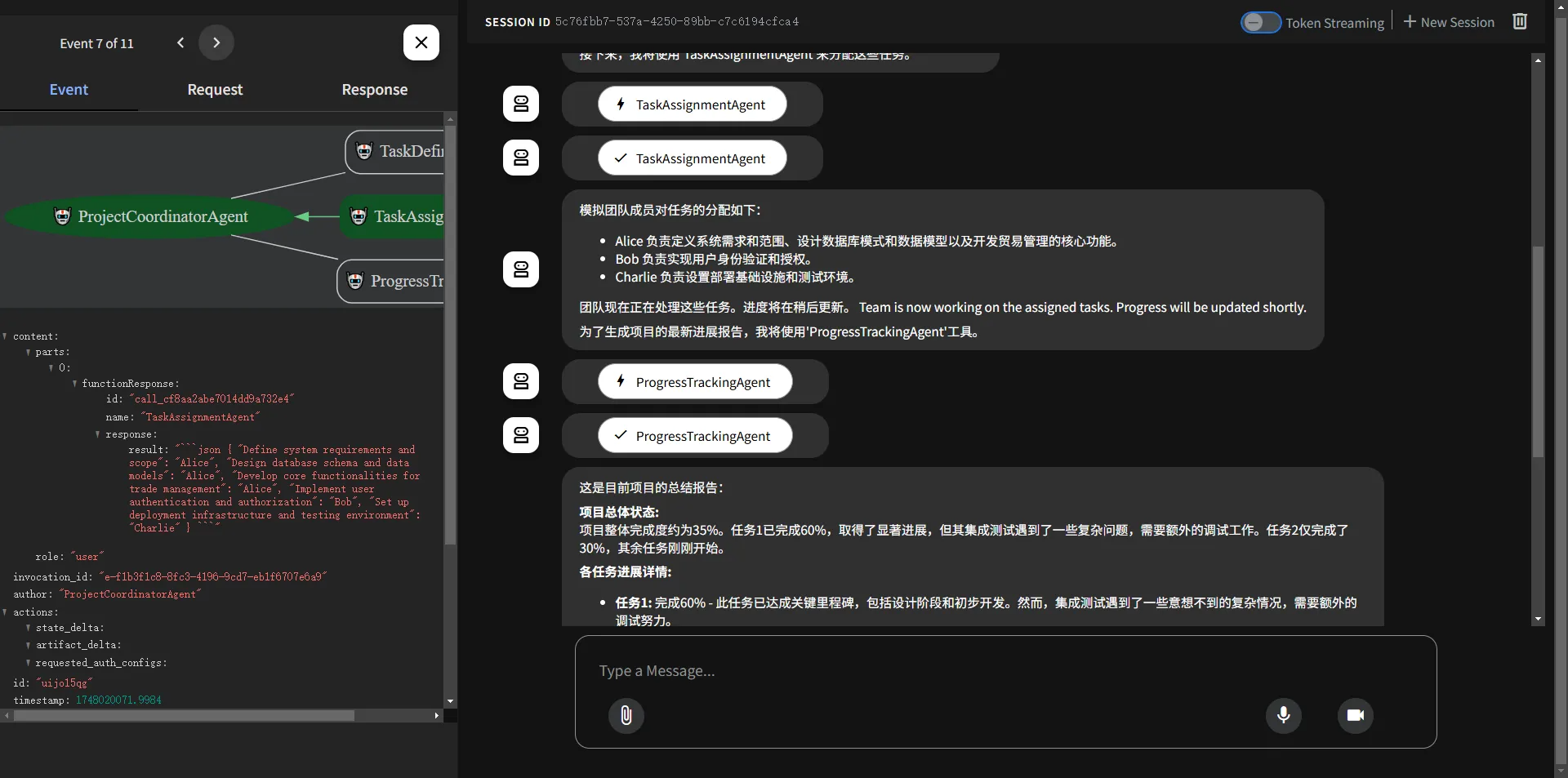Click the checkmark icon in the TaskAssignmentAgent chip

pyautogui.click(x=621, y=158)
